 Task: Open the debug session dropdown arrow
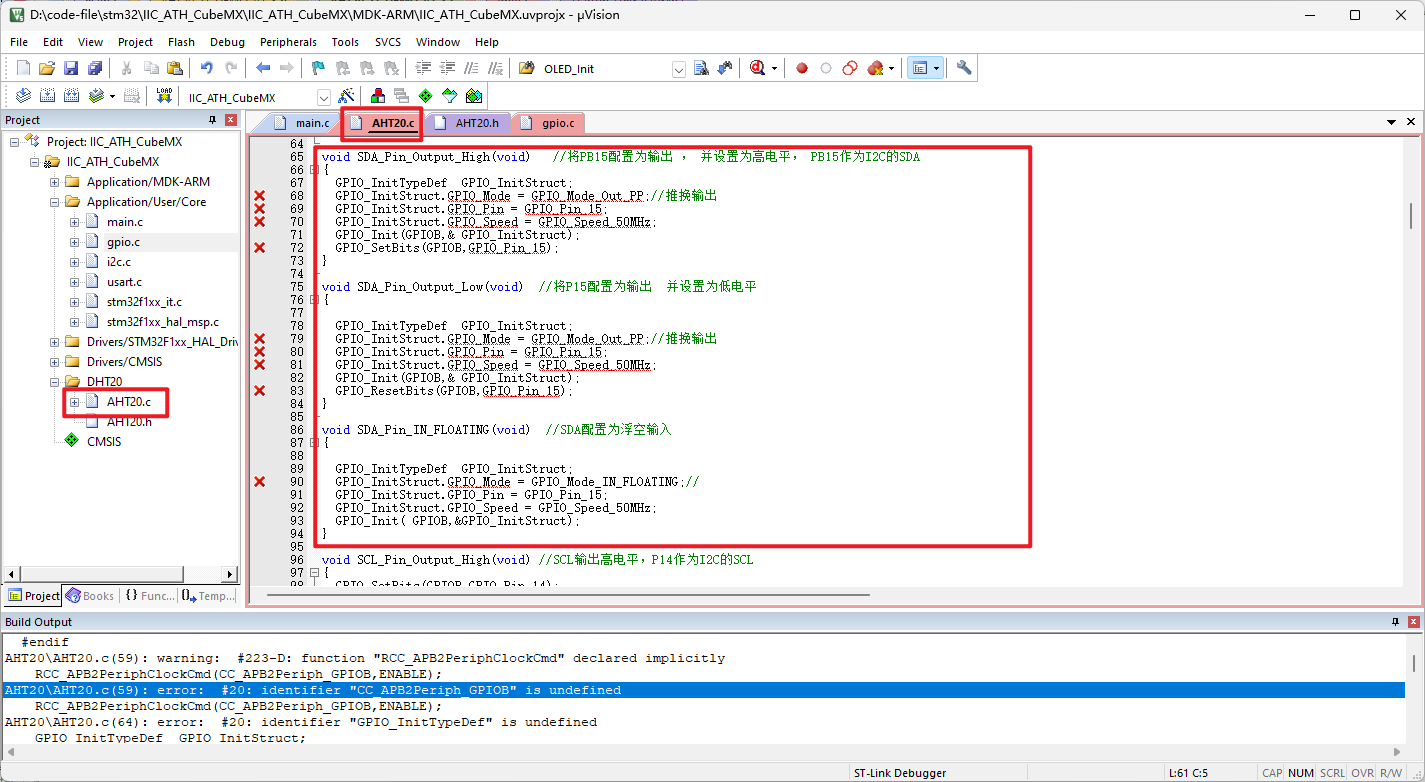click(774, 69)
